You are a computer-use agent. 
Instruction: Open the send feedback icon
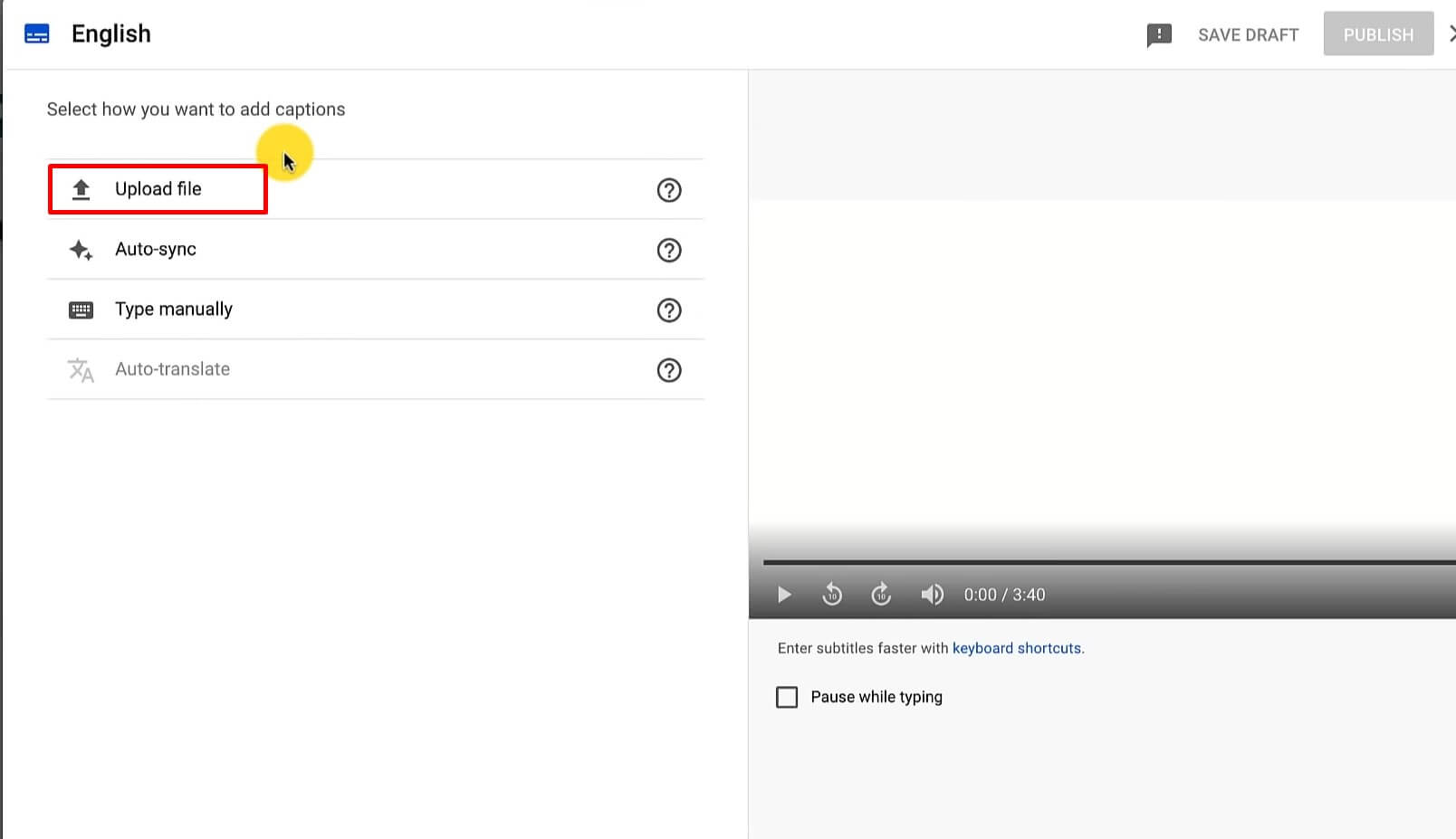tap(1159, 35)
